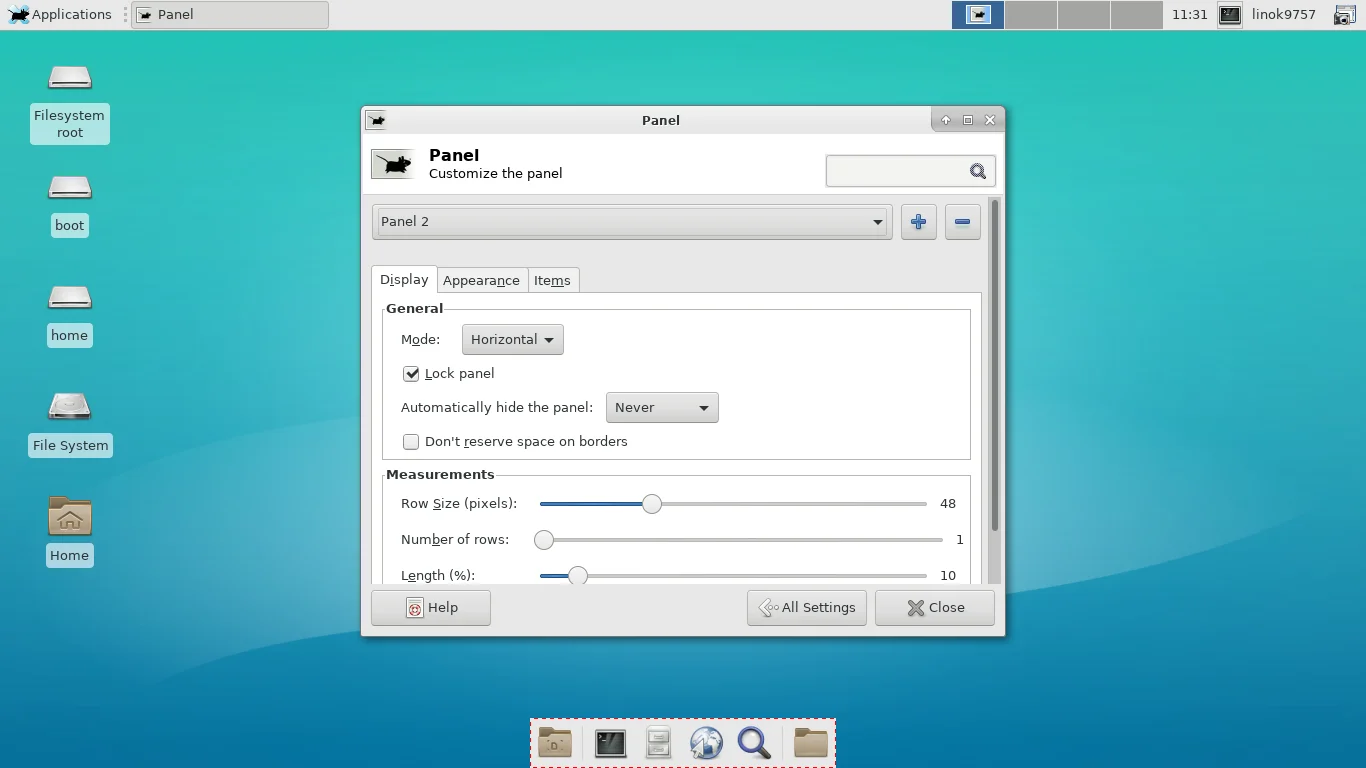This screenshot has height=768, width=1366.
Task: Click the "Automatically hide the panel:" label
Action: (497, 408)
